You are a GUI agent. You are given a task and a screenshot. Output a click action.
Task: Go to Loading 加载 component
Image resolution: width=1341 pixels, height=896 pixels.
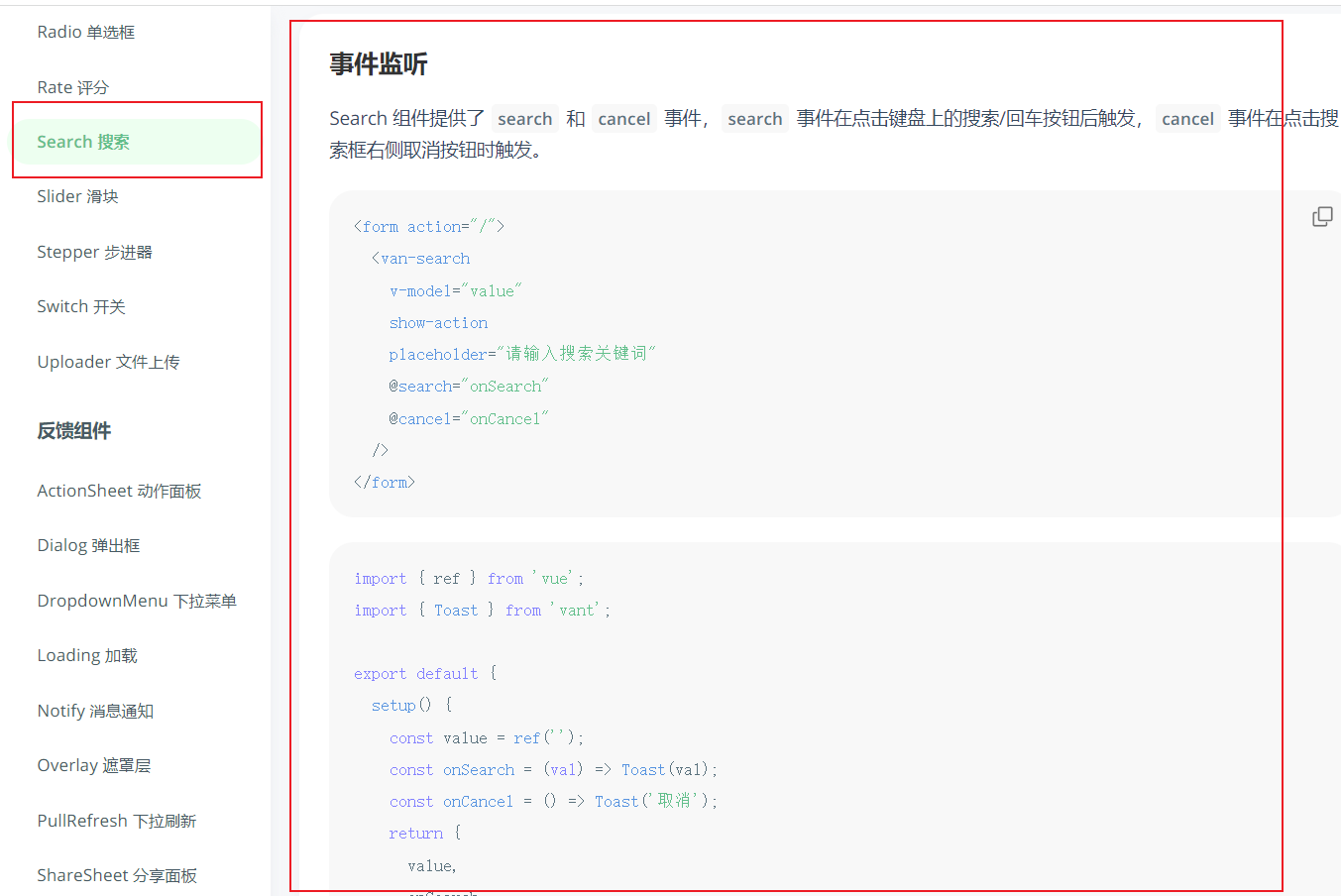pyautogui.click(x=87, y=655)
